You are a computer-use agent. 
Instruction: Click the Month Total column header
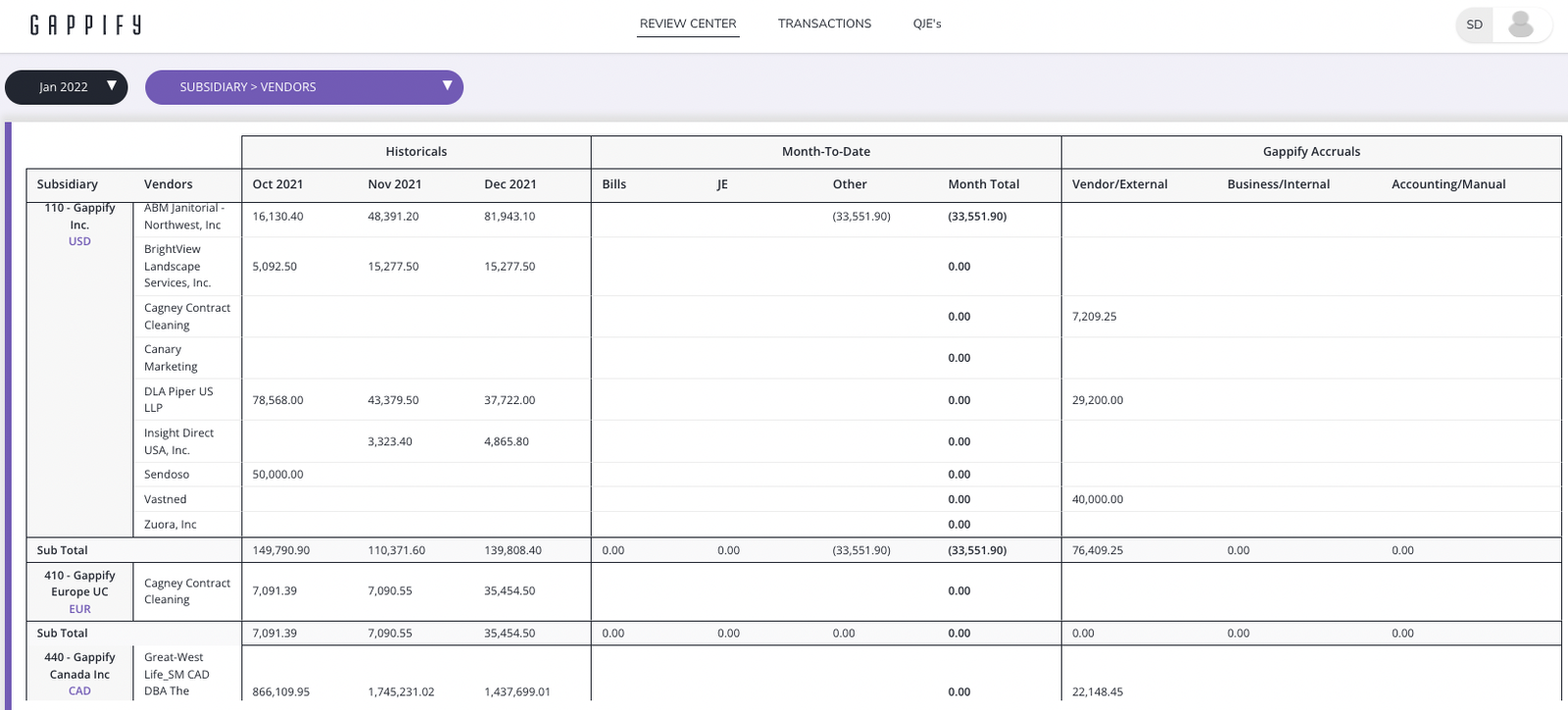(984, 184)
